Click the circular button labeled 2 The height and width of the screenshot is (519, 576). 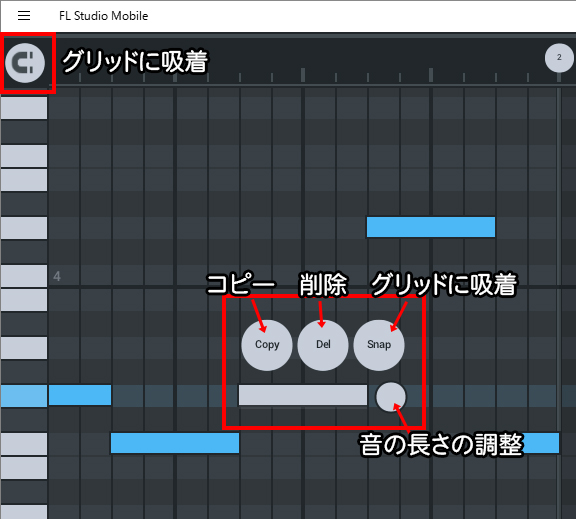pyautogui.click(x=559, y=58)
